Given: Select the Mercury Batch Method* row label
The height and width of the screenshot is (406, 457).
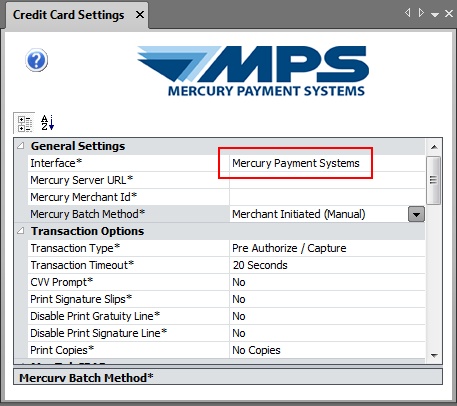Looking at the screenshot, I should [88, 214].
